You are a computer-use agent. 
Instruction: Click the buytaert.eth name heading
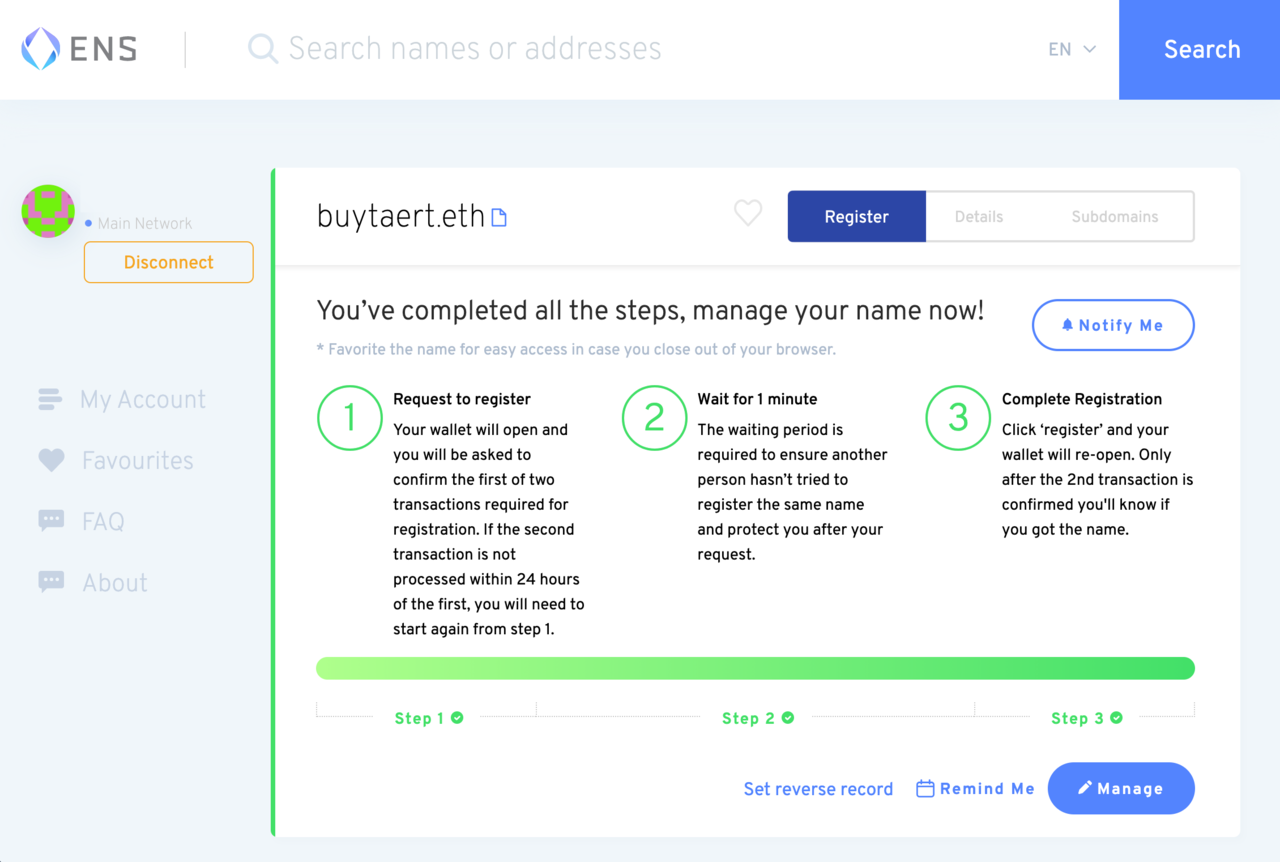(x=401, y=216)
